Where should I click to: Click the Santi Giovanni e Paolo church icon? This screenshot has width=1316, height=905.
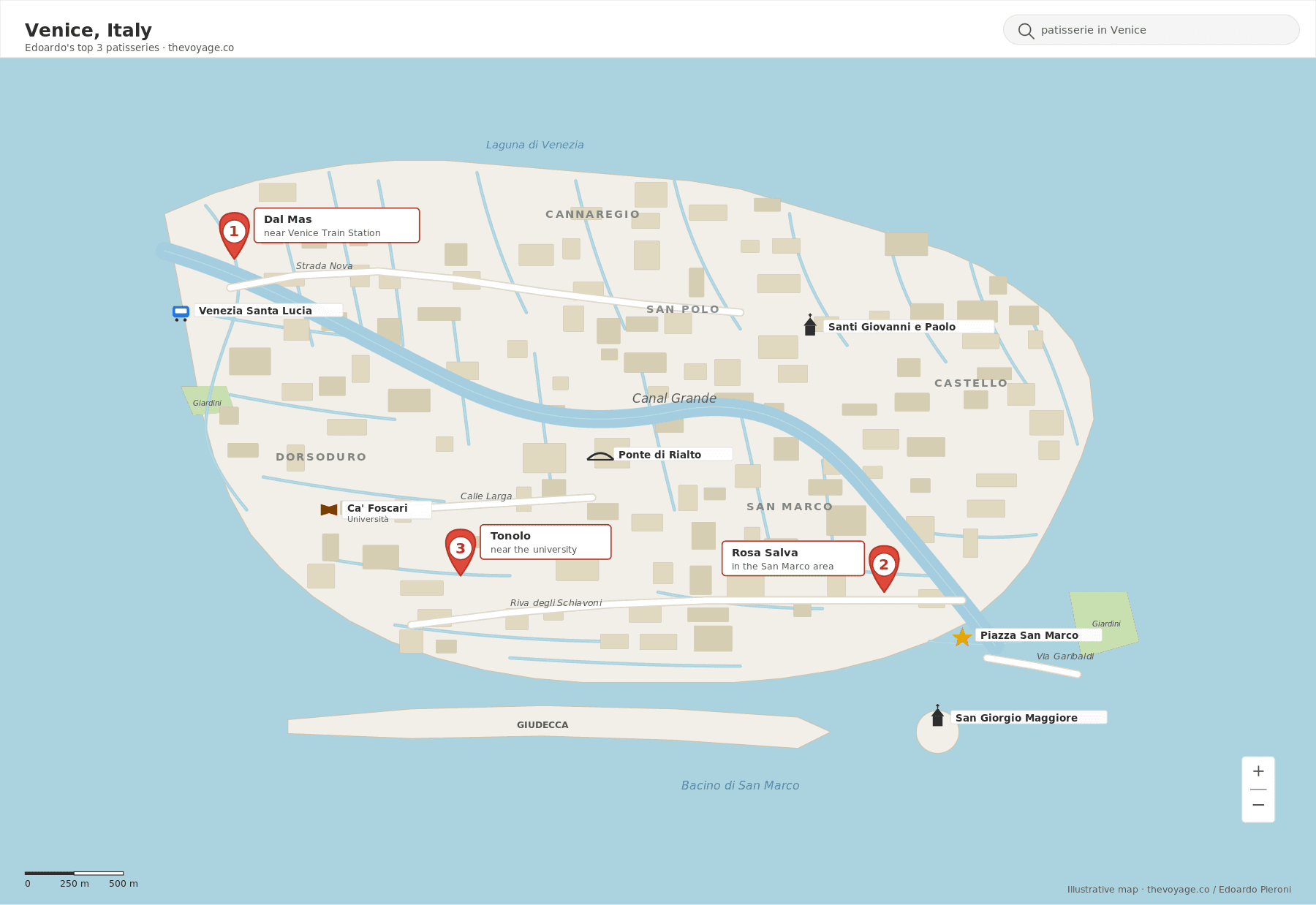pos(810,325)
